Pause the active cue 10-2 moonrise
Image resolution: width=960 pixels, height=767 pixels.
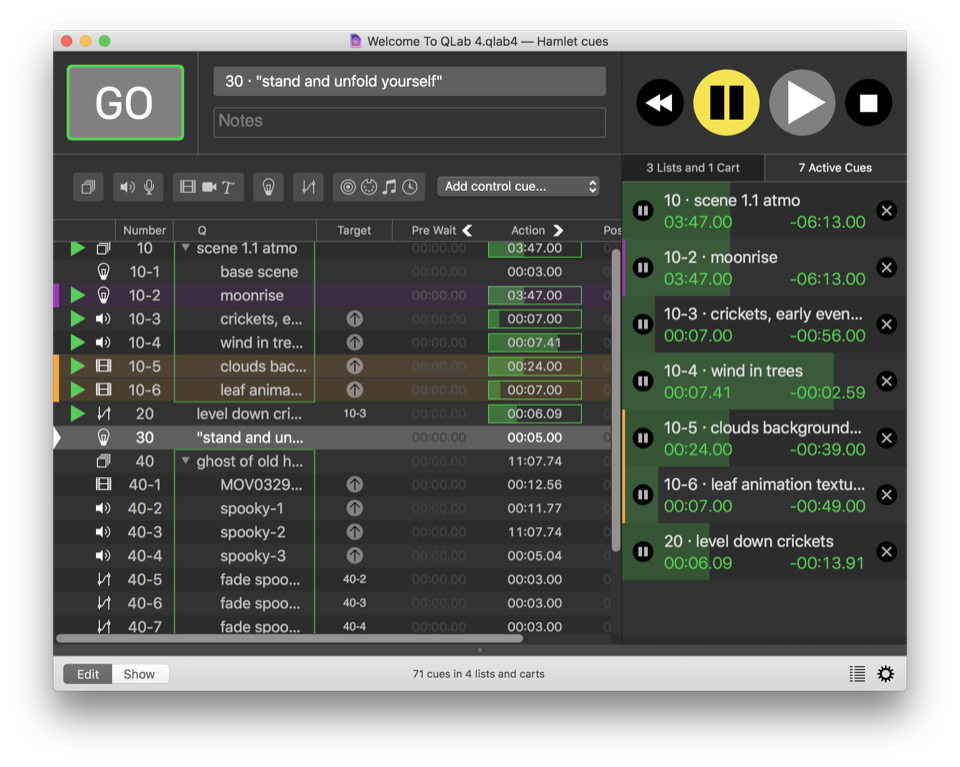643,268
